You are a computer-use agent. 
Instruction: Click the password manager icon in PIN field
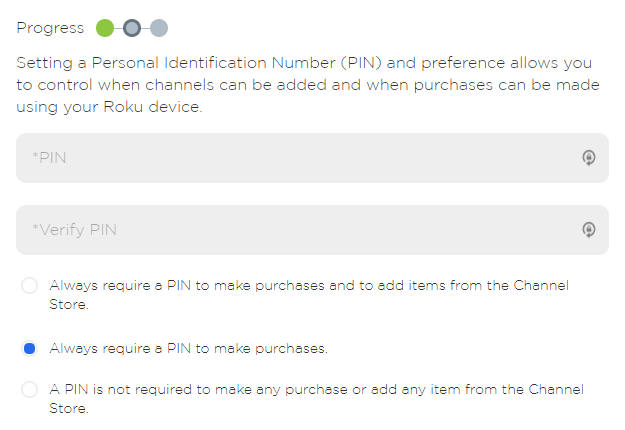point(589,157)
